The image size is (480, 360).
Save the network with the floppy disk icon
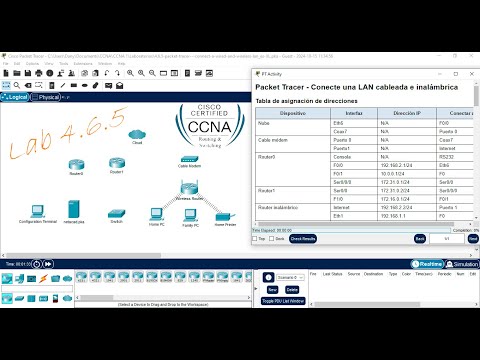tap(28, 73)
